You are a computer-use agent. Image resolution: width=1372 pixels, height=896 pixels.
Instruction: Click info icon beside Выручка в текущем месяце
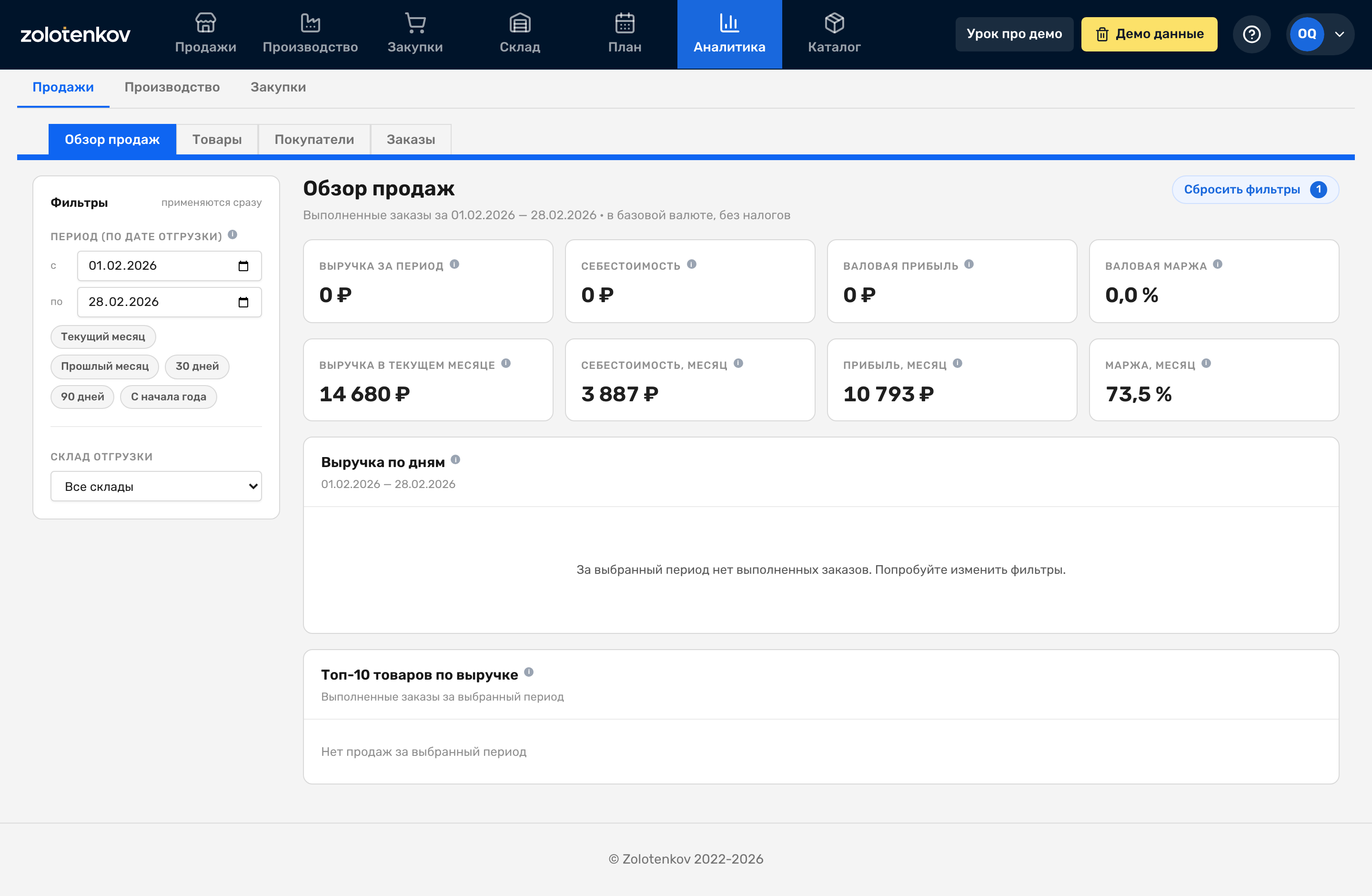pyautogui.click(x=505, y=363)
